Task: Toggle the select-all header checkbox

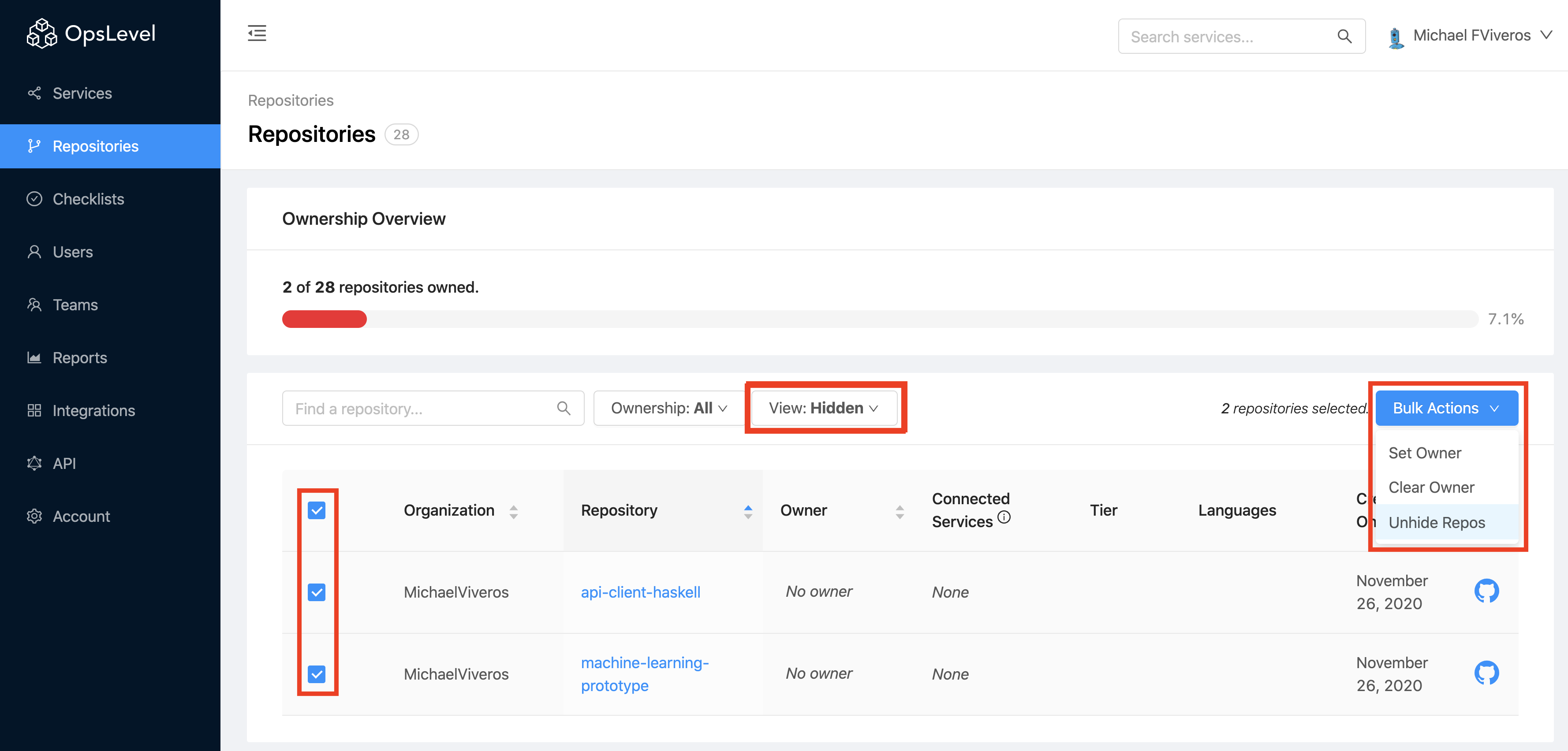Action: pyautogui.click(x=317, y=510)
